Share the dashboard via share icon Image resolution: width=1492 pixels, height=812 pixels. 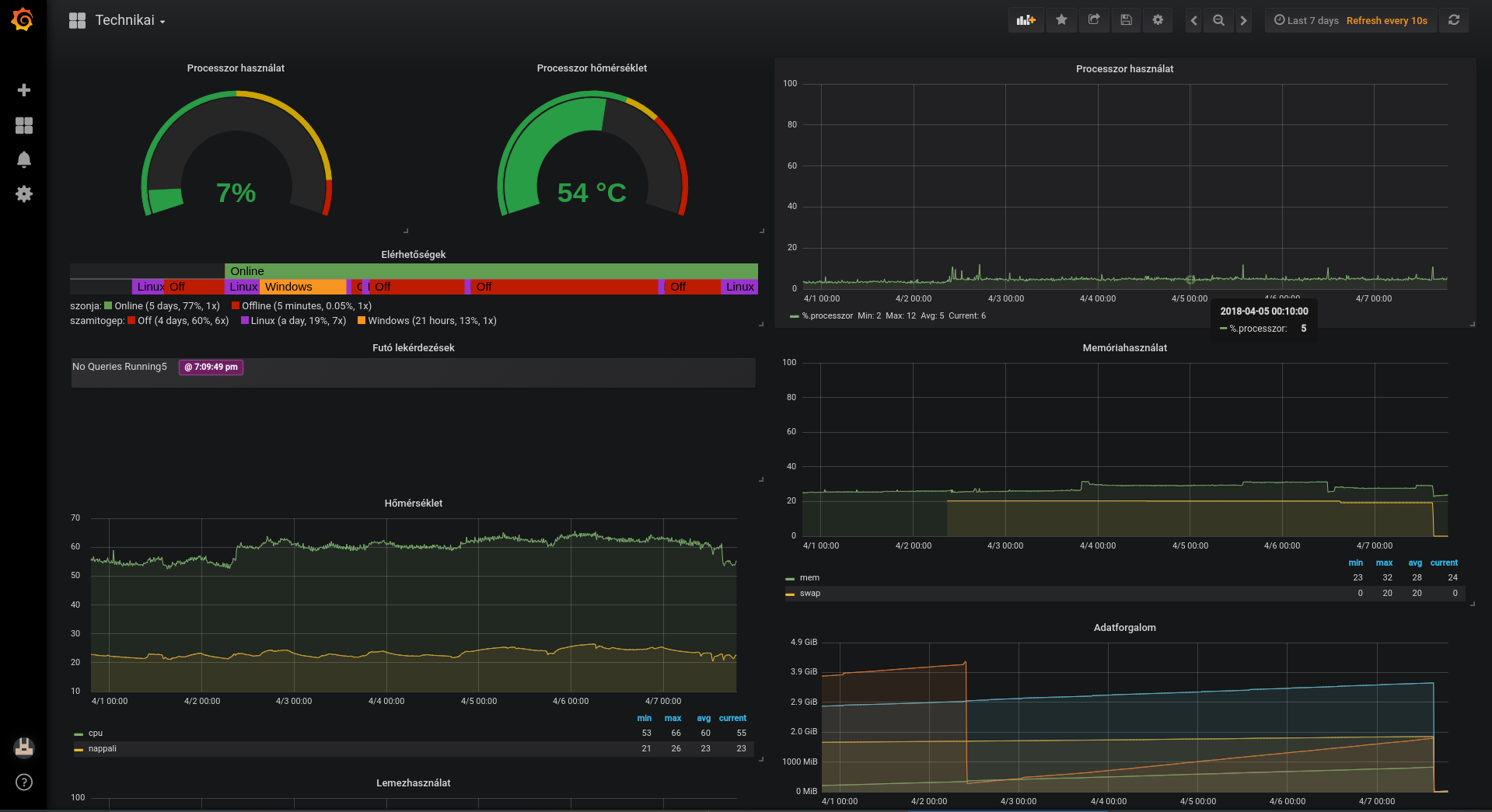[1094, 20]
